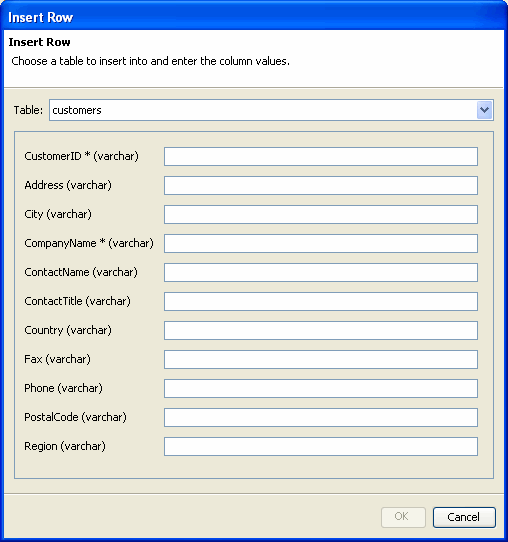Click the 'Choose a table to insert into' description
This screenshot has height=542, width=508.
(x=151, y=61)
